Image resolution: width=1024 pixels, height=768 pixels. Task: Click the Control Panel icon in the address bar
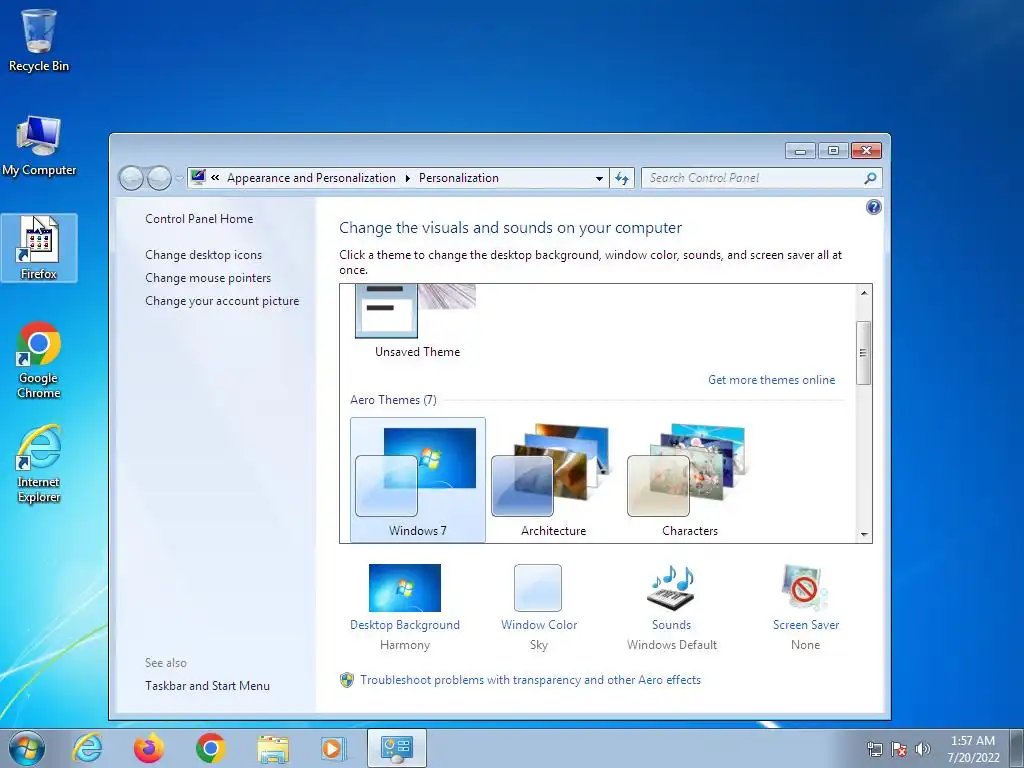(x=198, y=177)
